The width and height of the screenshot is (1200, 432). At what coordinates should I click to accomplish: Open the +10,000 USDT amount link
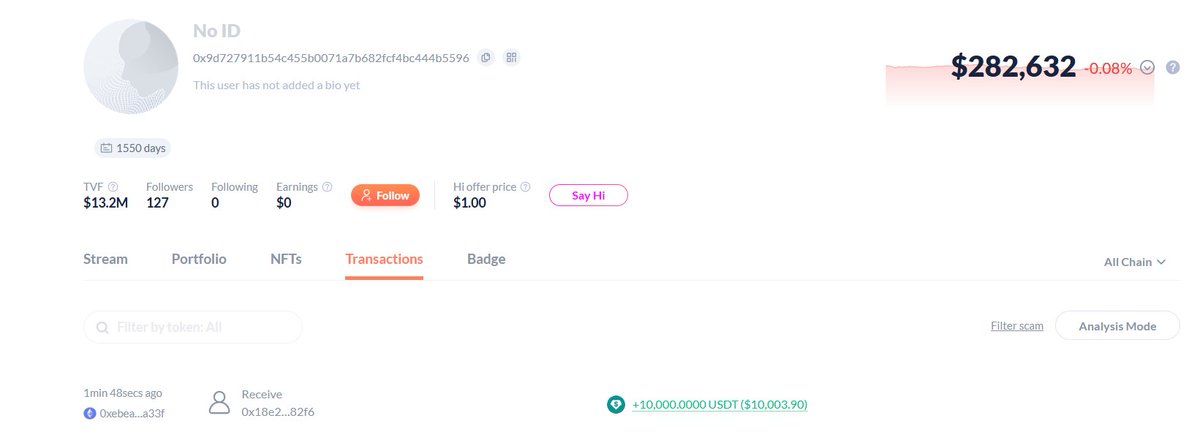720,405
